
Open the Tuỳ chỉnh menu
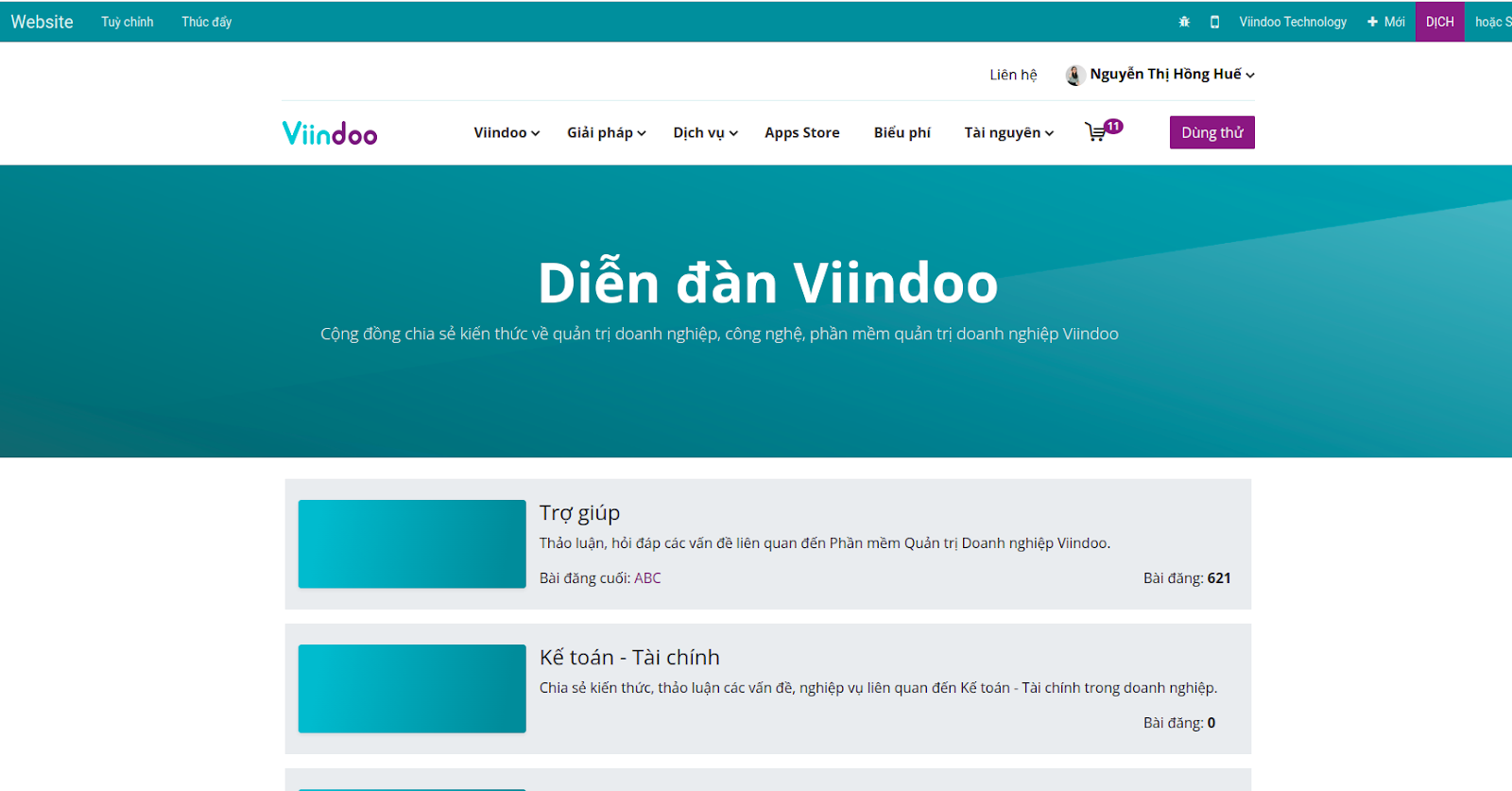tap(128, 22)
